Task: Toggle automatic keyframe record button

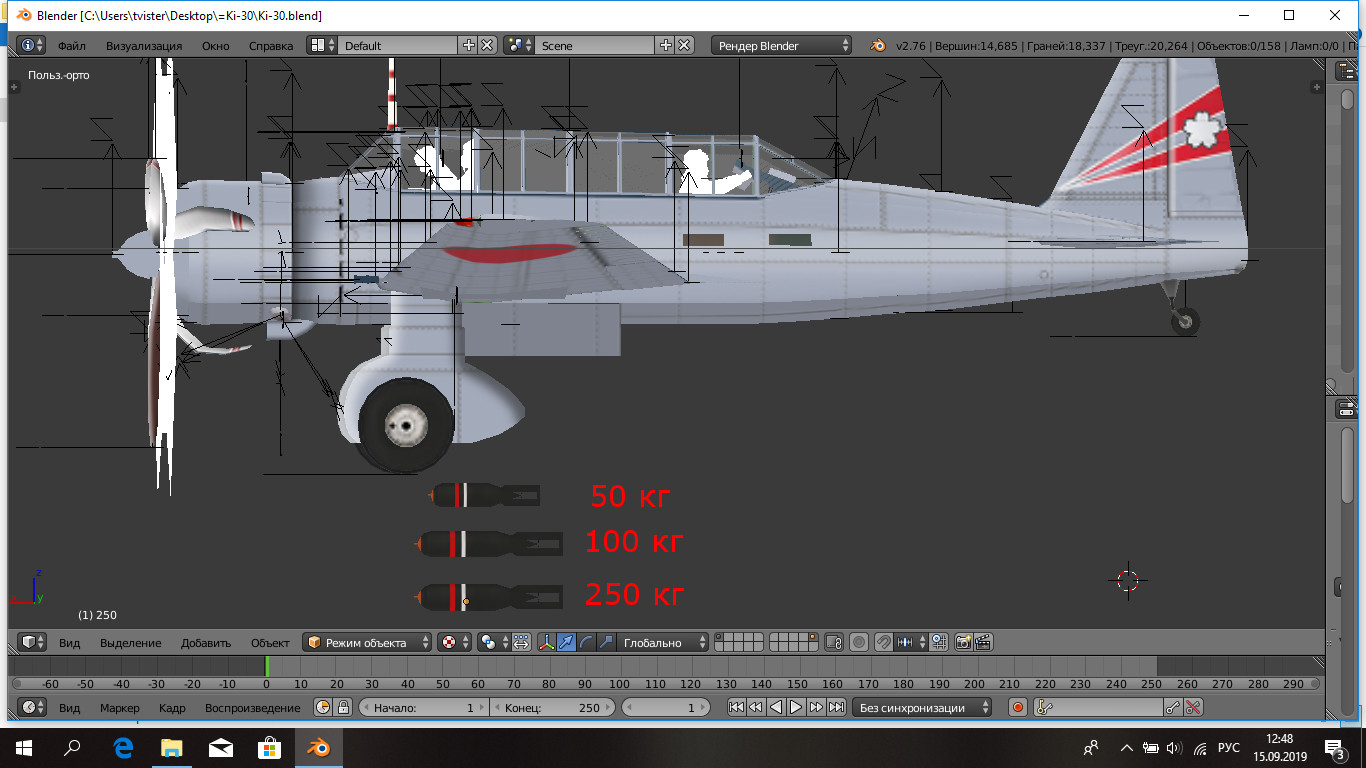Action: 1018,707
